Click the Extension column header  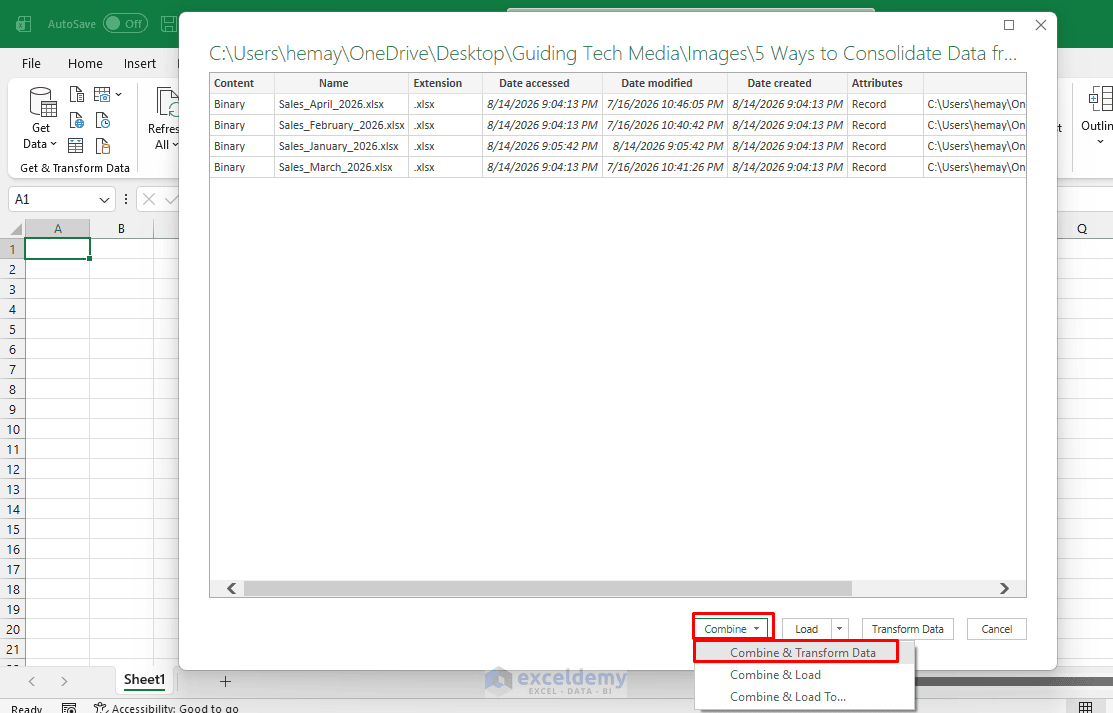(x=446, y=83)
